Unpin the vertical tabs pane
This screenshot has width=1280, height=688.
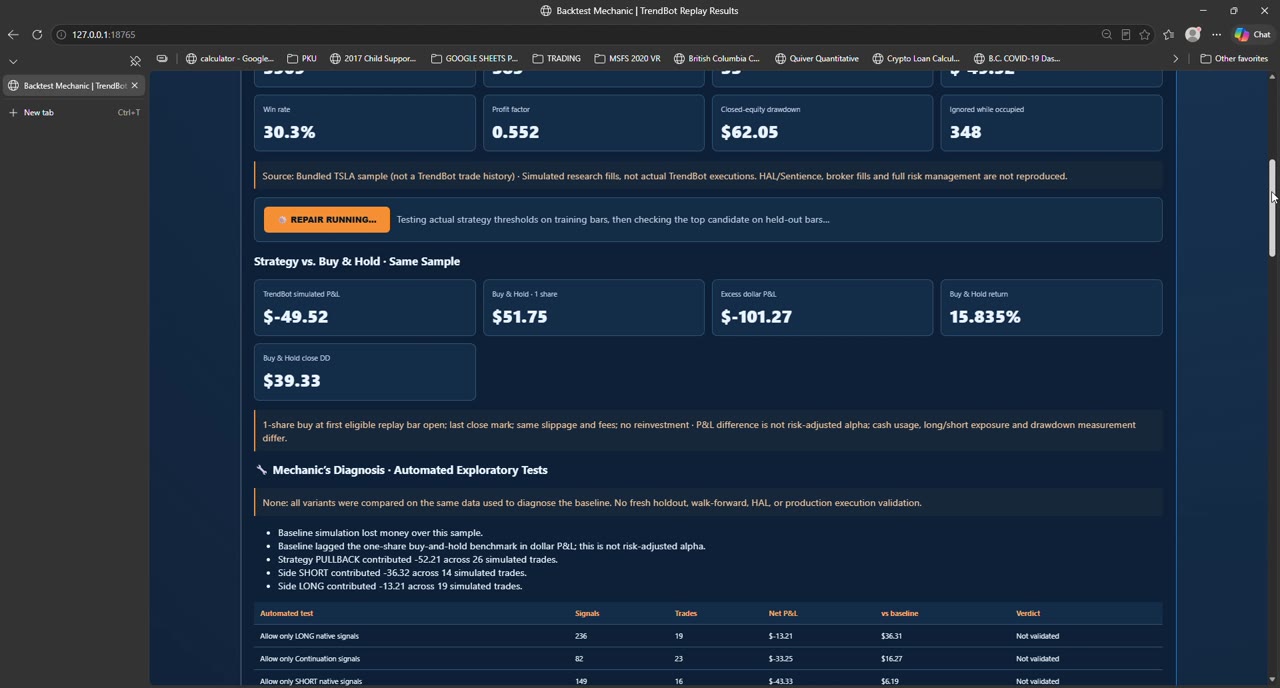coord(135,61)
